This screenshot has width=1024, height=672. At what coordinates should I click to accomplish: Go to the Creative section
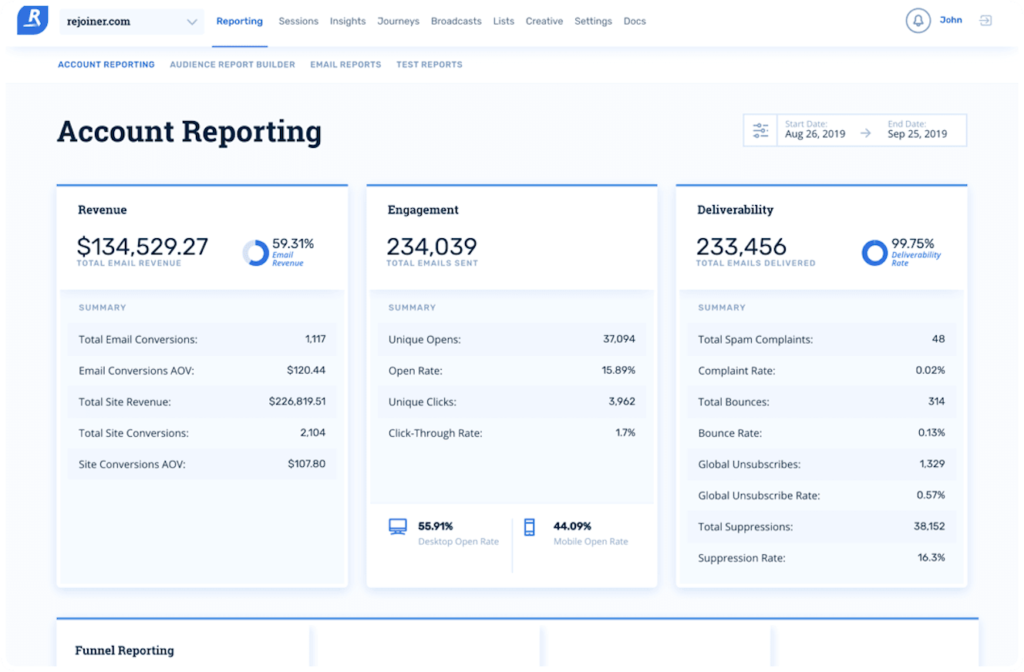[544, 22]
